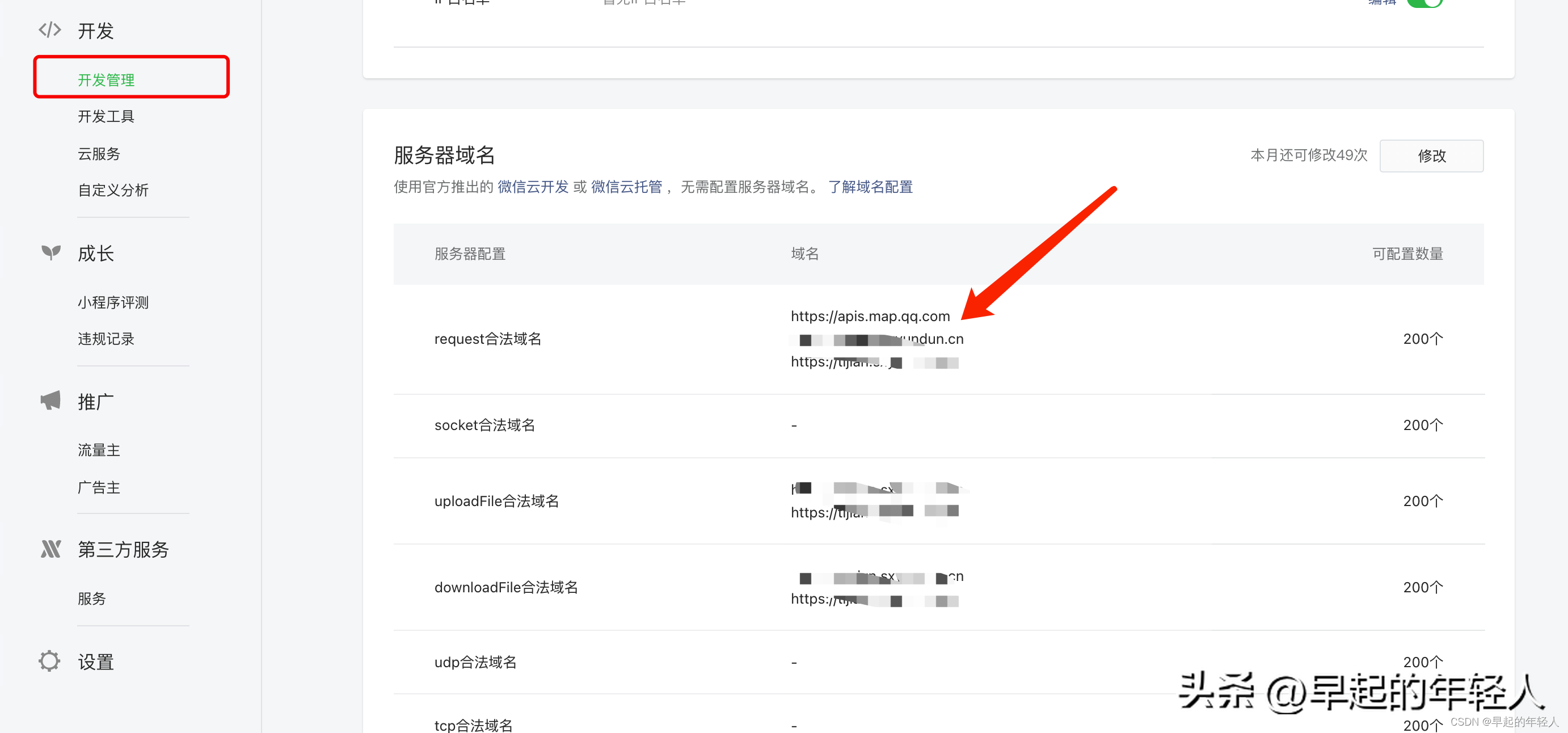Viewport: 1568px width, 733px height.
Task: Open 服务 under 第三方服务
Action: point(91,599)
